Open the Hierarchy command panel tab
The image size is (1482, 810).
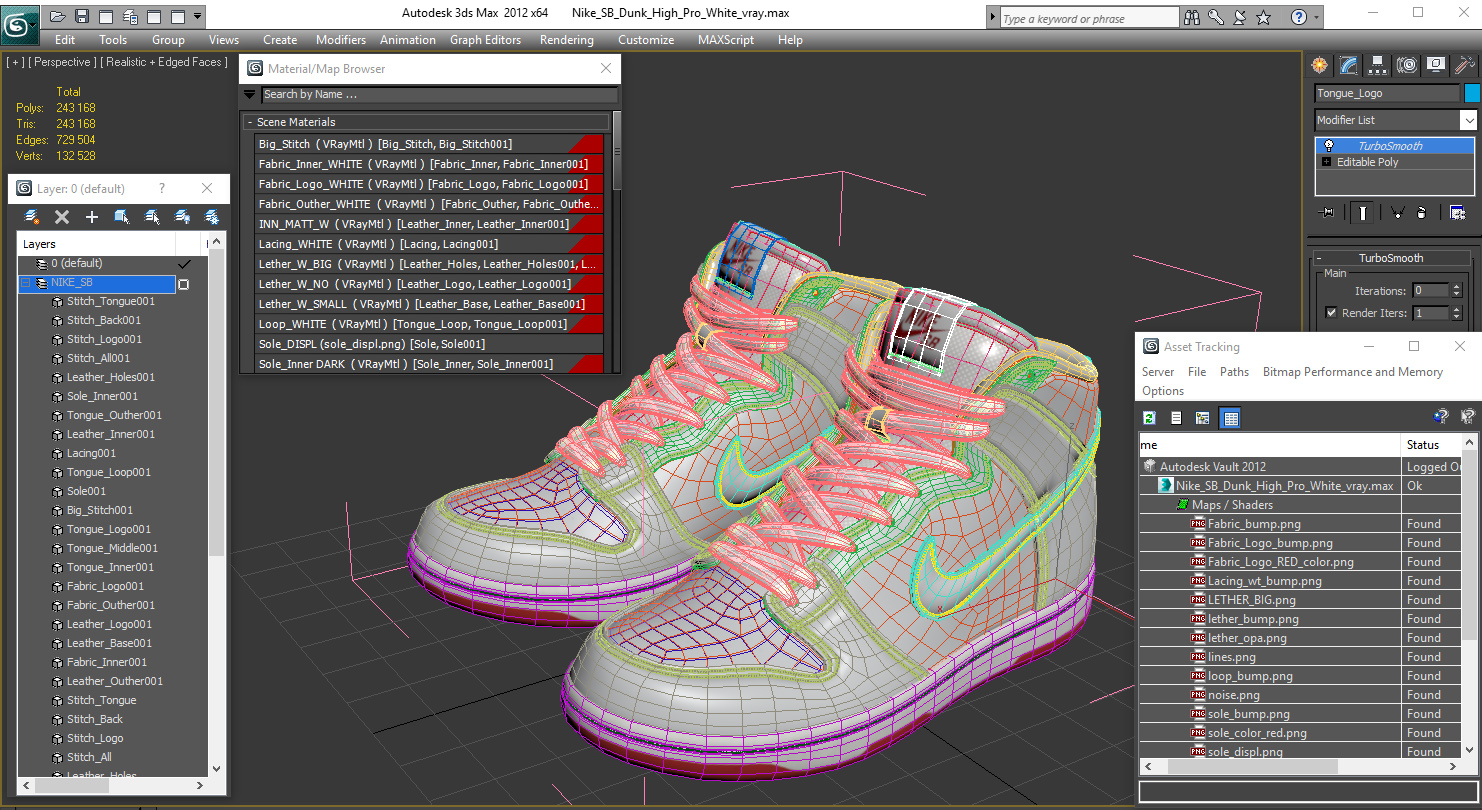click(x=1378, y=65)
